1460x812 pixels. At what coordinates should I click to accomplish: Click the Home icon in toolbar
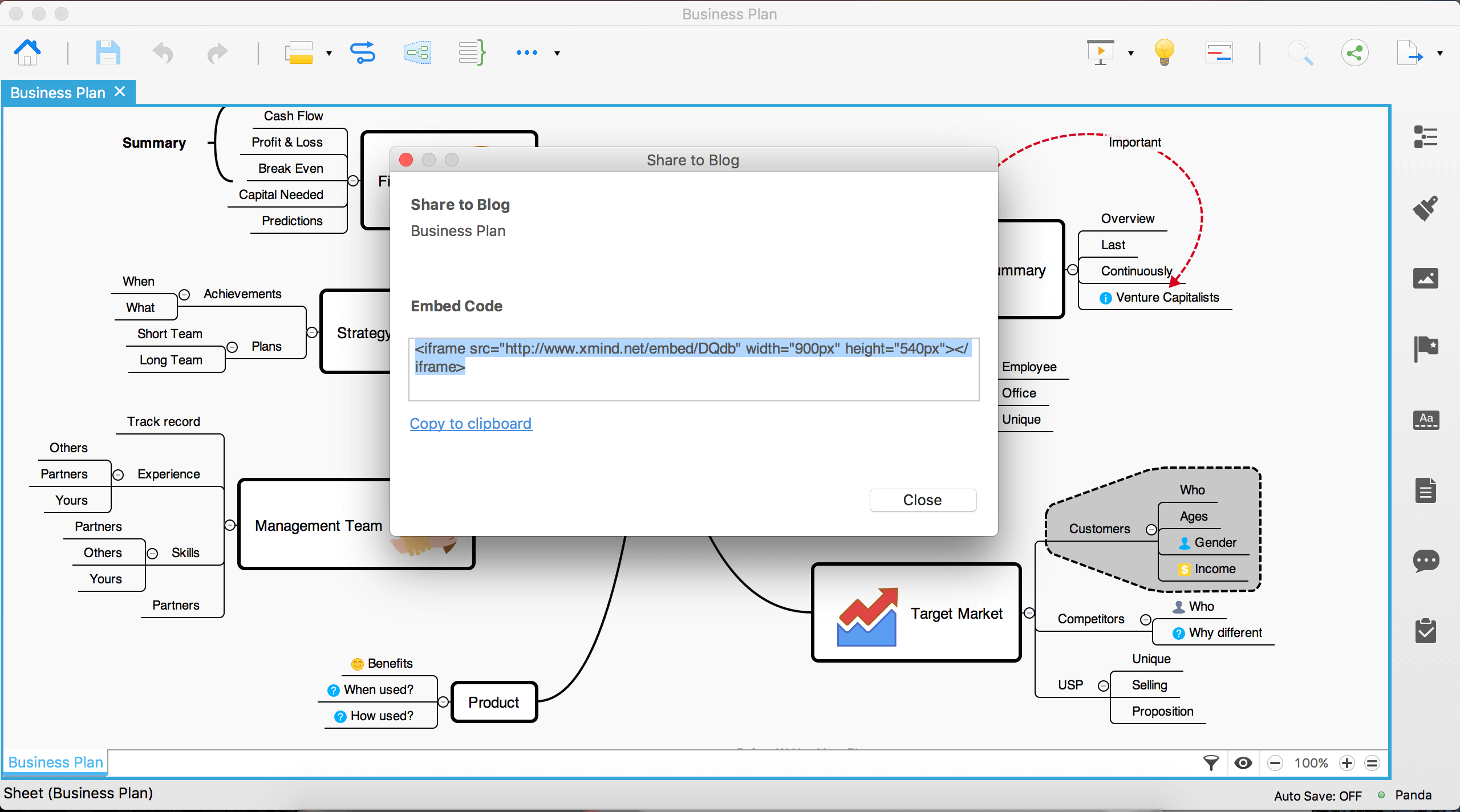pyautogui.click(x=27, y=53)
